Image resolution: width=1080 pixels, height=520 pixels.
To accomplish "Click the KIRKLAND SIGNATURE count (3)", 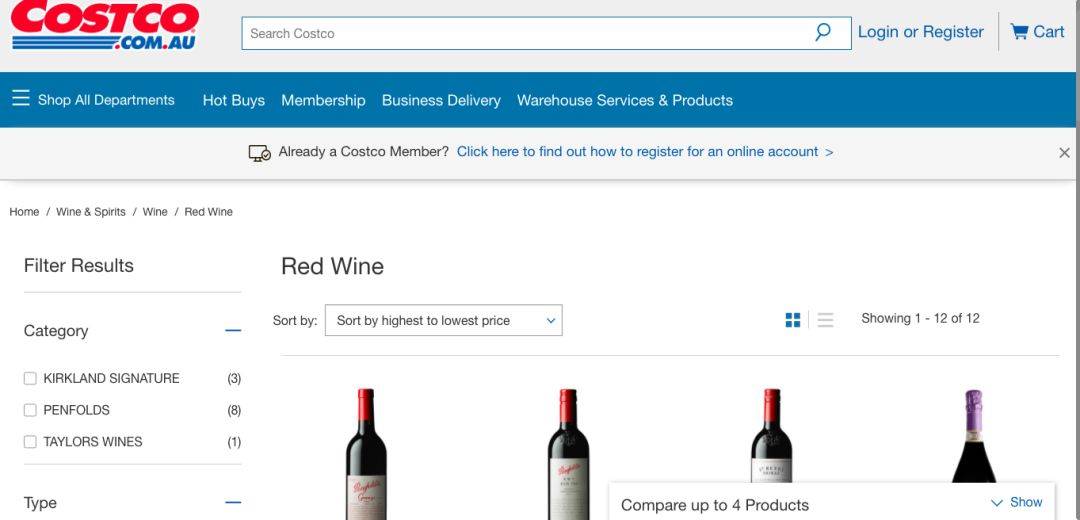I will click(x=234, y=378).
